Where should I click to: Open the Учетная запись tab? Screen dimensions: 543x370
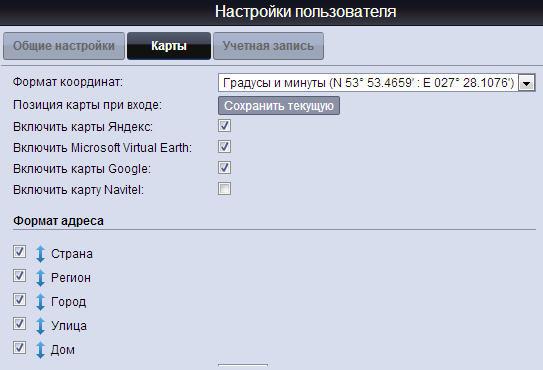(268, 46)
